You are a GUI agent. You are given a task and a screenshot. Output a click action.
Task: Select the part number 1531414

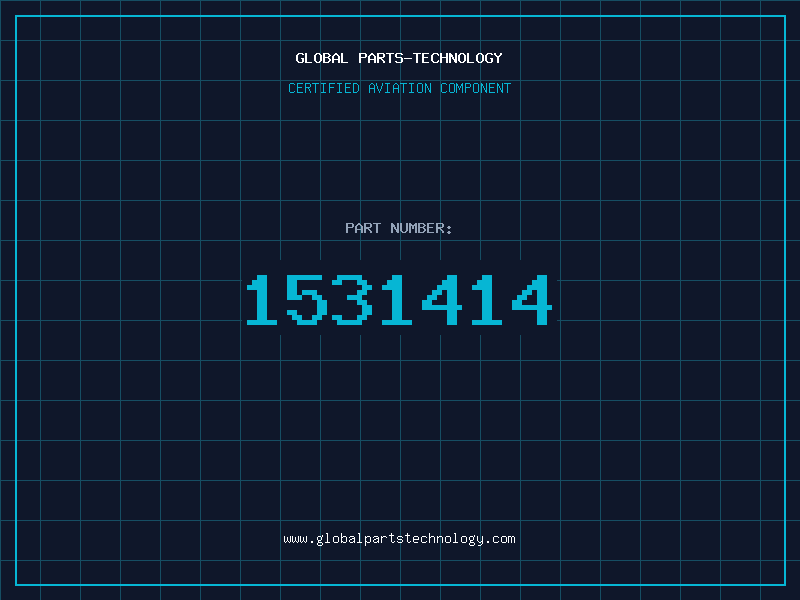[399, 299]
